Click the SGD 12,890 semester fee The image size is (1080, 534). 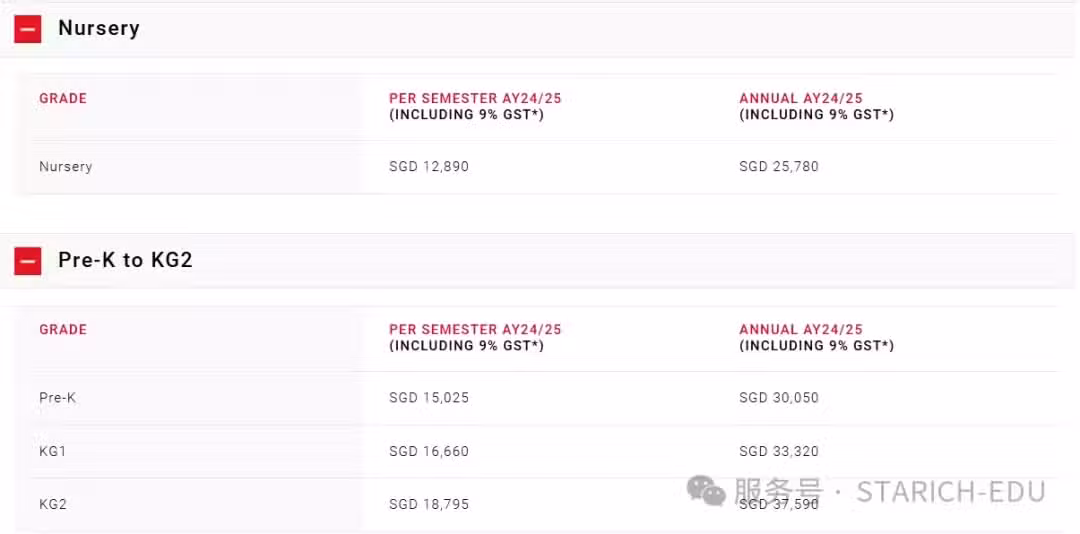tap(429, 167)
